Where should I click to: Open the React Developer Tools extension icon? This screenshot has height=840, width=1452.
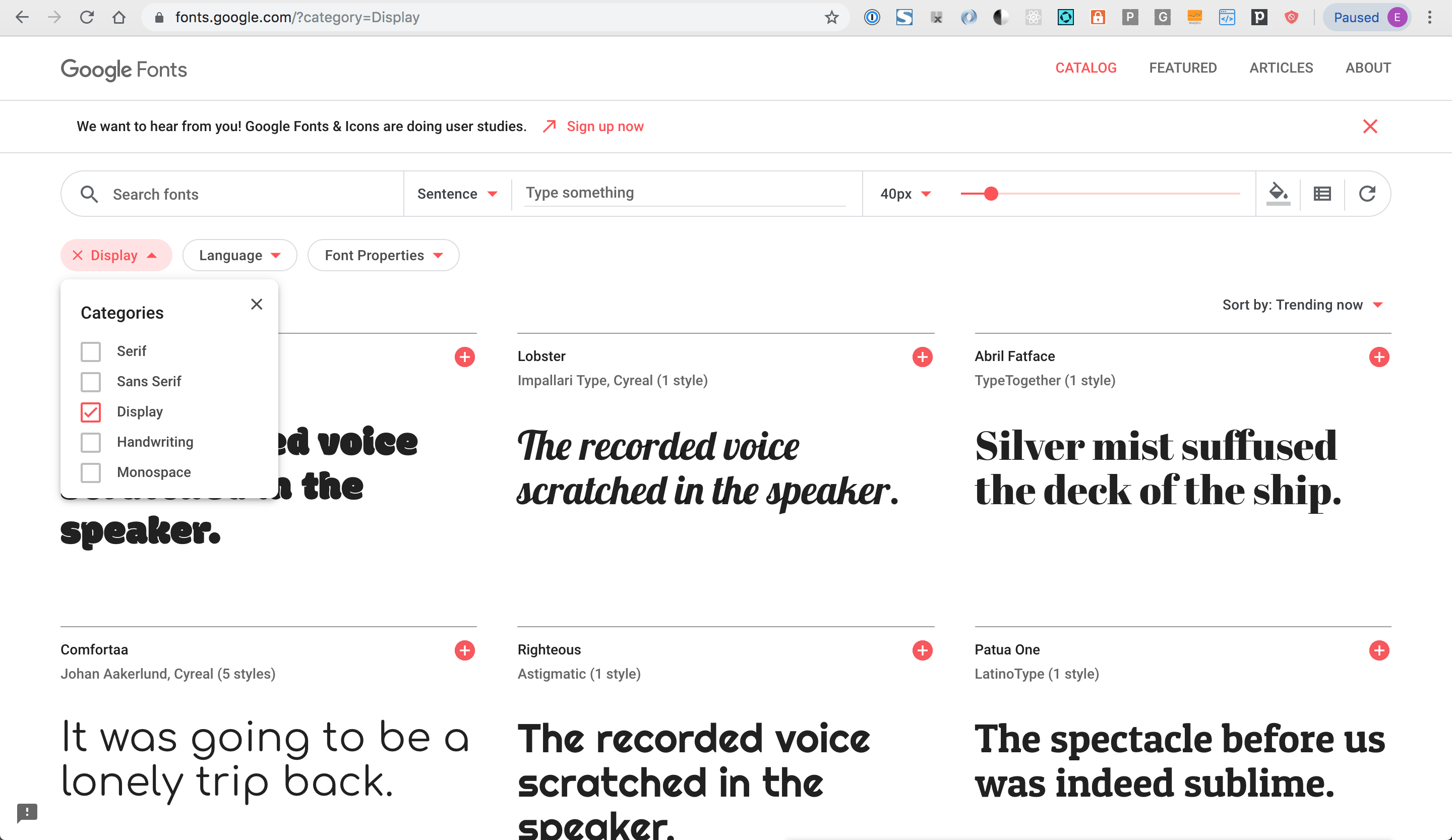(x=1033, y=17)
